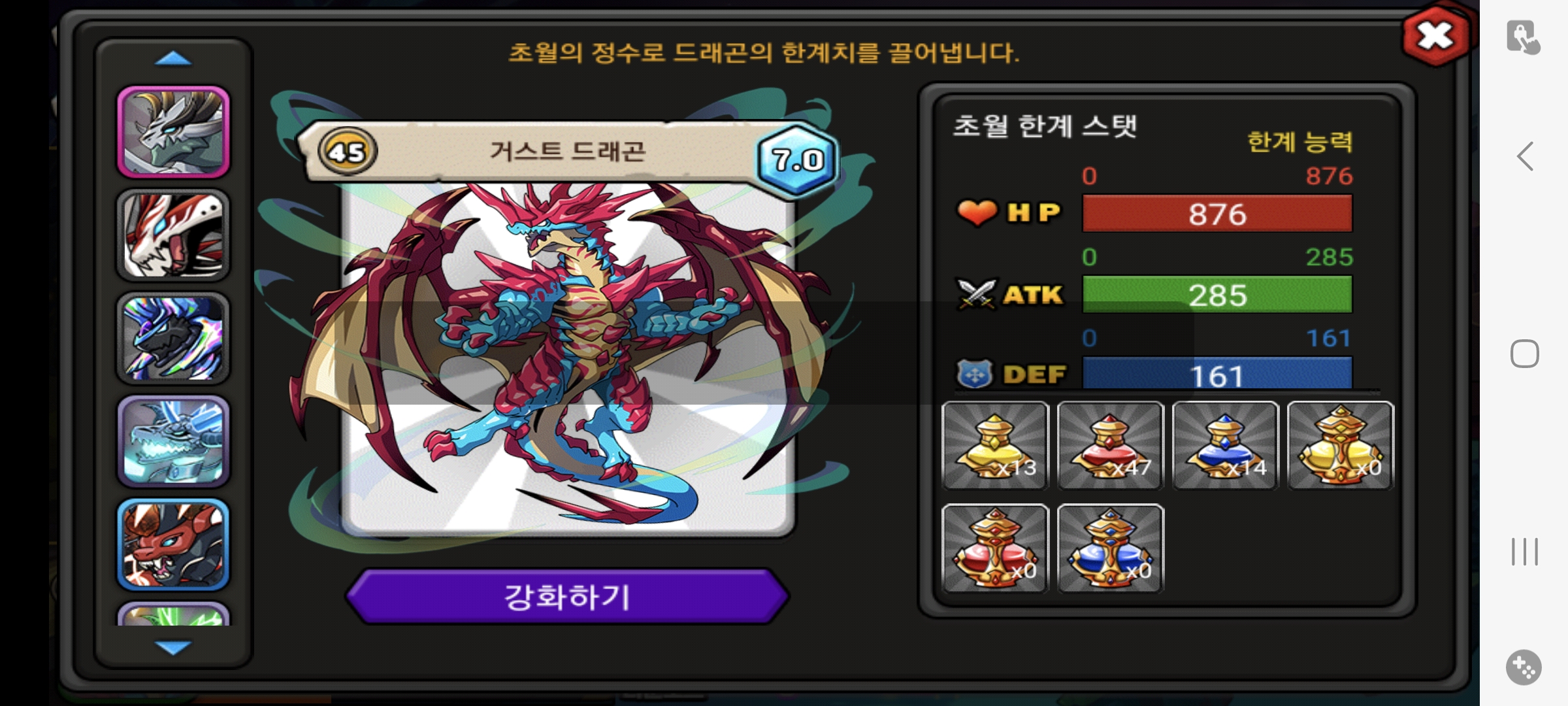1568x706 pixels.
Task: Tap the DEF shield icon
Action: 975,374
